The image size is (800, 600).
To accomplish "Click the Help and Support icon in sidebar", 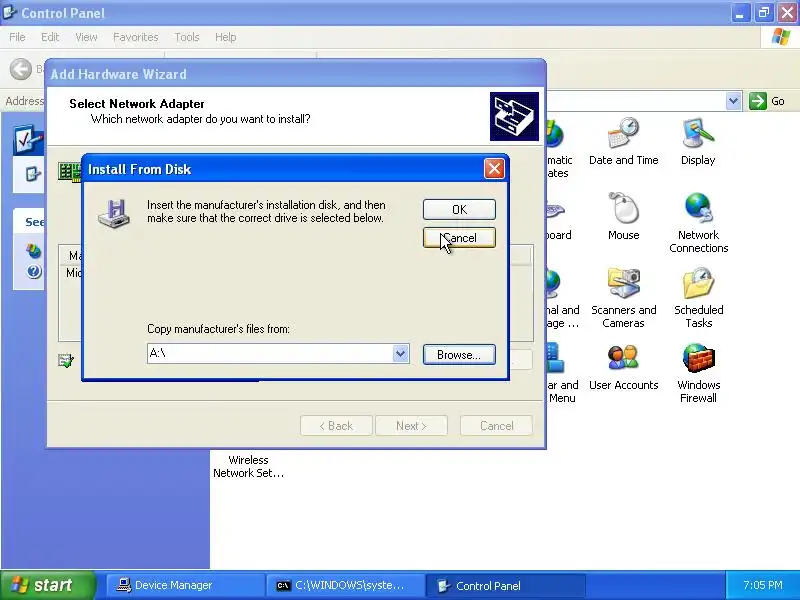I will coord(34,271).
